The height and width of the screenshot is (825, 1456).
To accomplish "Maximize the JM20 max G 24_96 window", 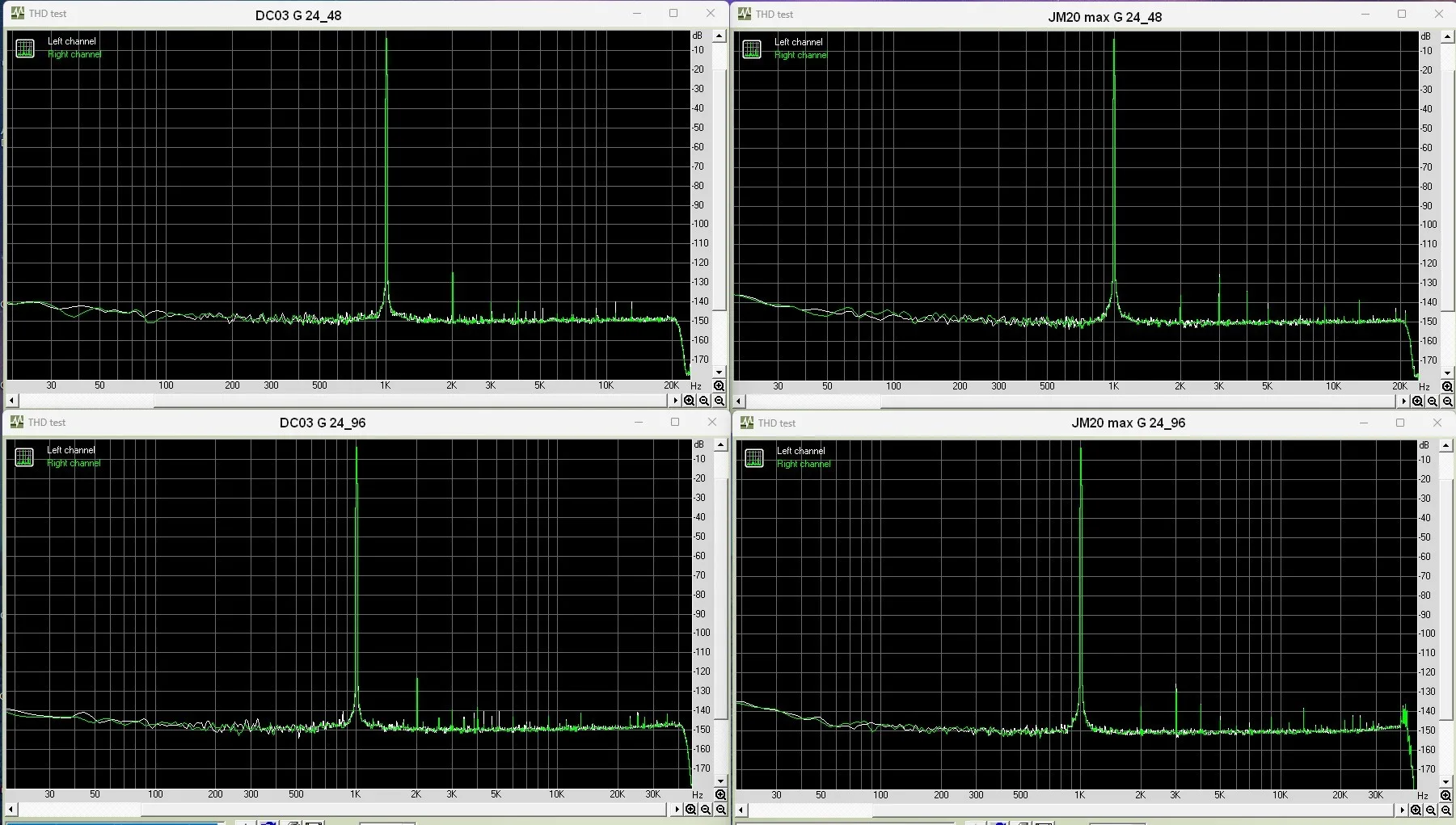I will [x=1400, y=423].
